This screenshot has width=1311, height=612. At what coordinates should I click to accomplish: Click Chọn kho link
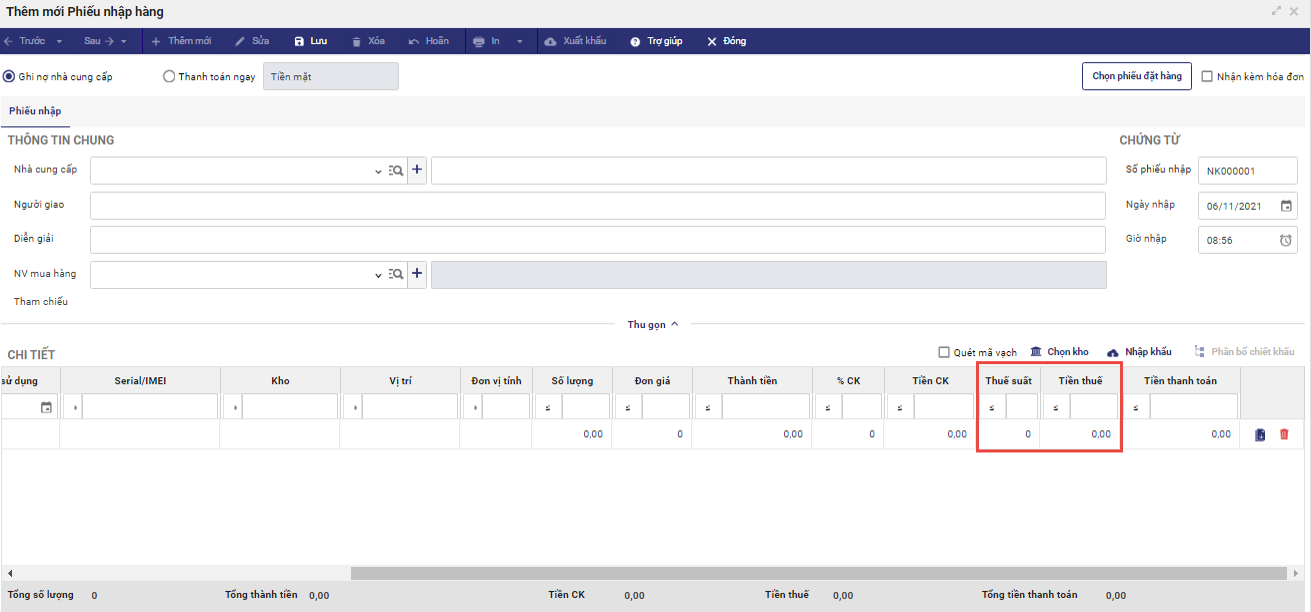[1059, 352]
